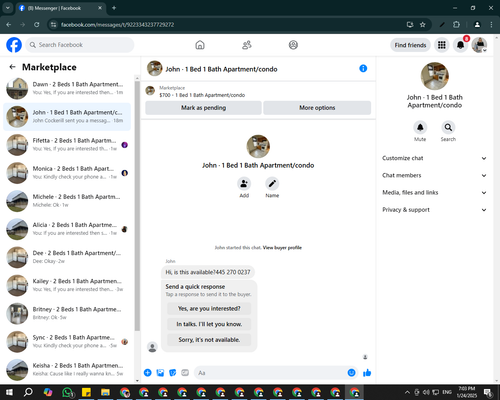Open Windows Start menu

[9, 392]
